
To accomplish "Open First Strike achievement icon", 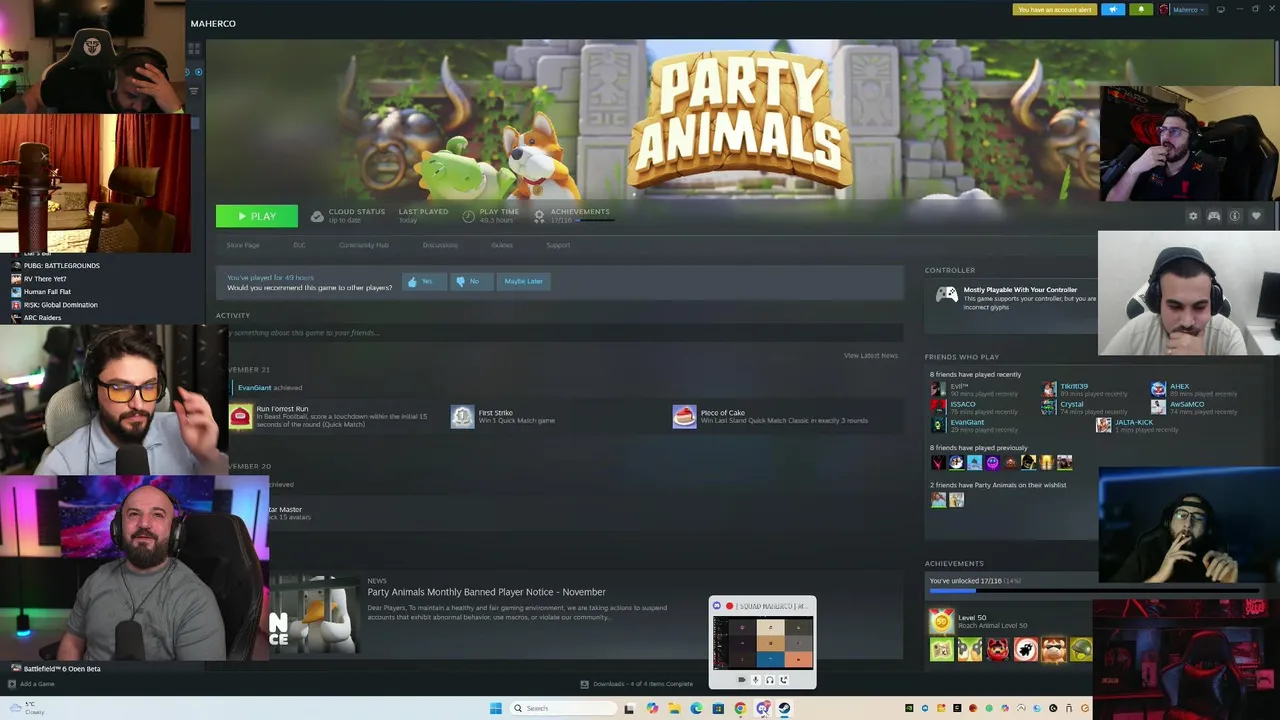I will [462, 417].
